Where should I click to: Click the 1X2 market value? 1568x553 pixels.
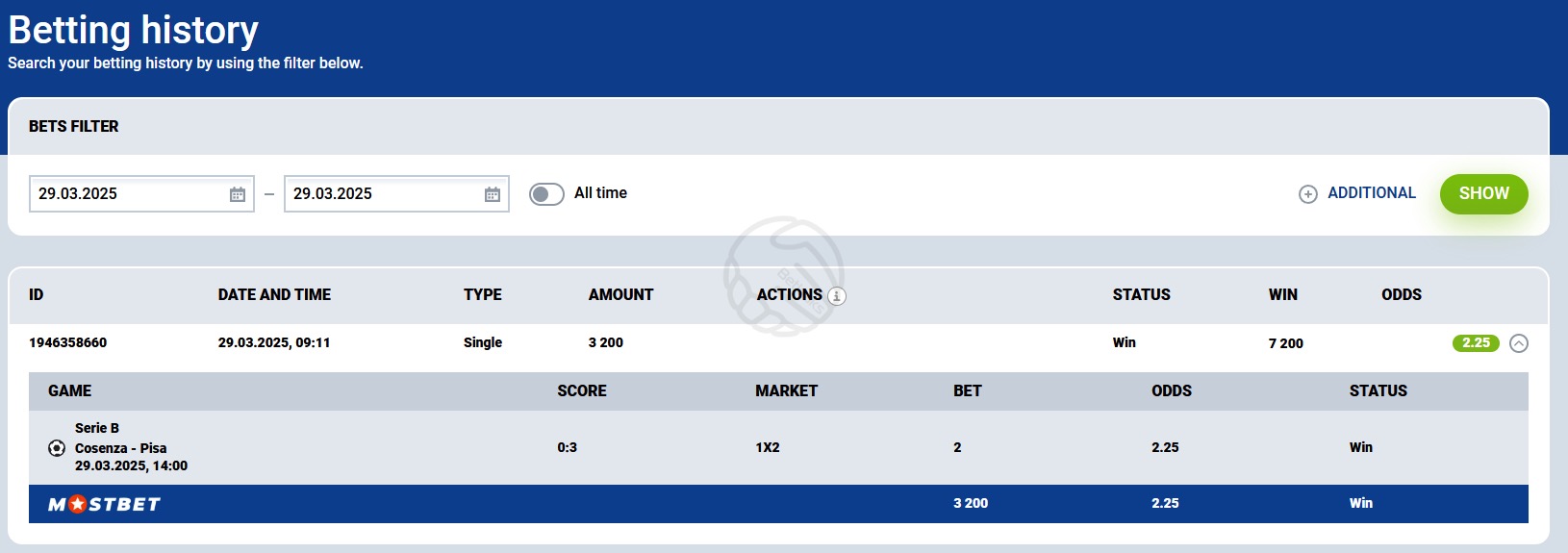click(768, 448)
